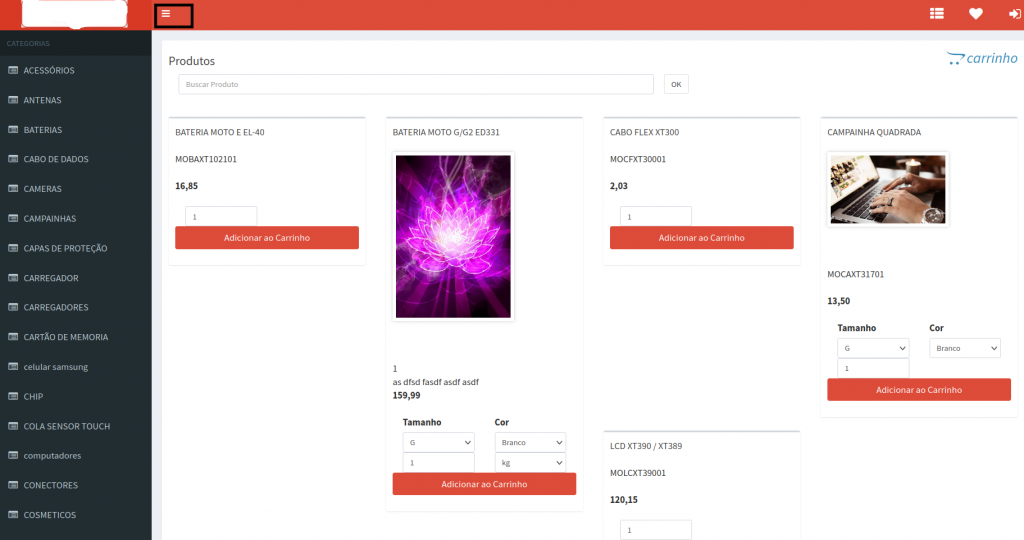Click the Buscar Produto search field
Image resolution: width=1024 pixels, height=540 pixels.
416,85
